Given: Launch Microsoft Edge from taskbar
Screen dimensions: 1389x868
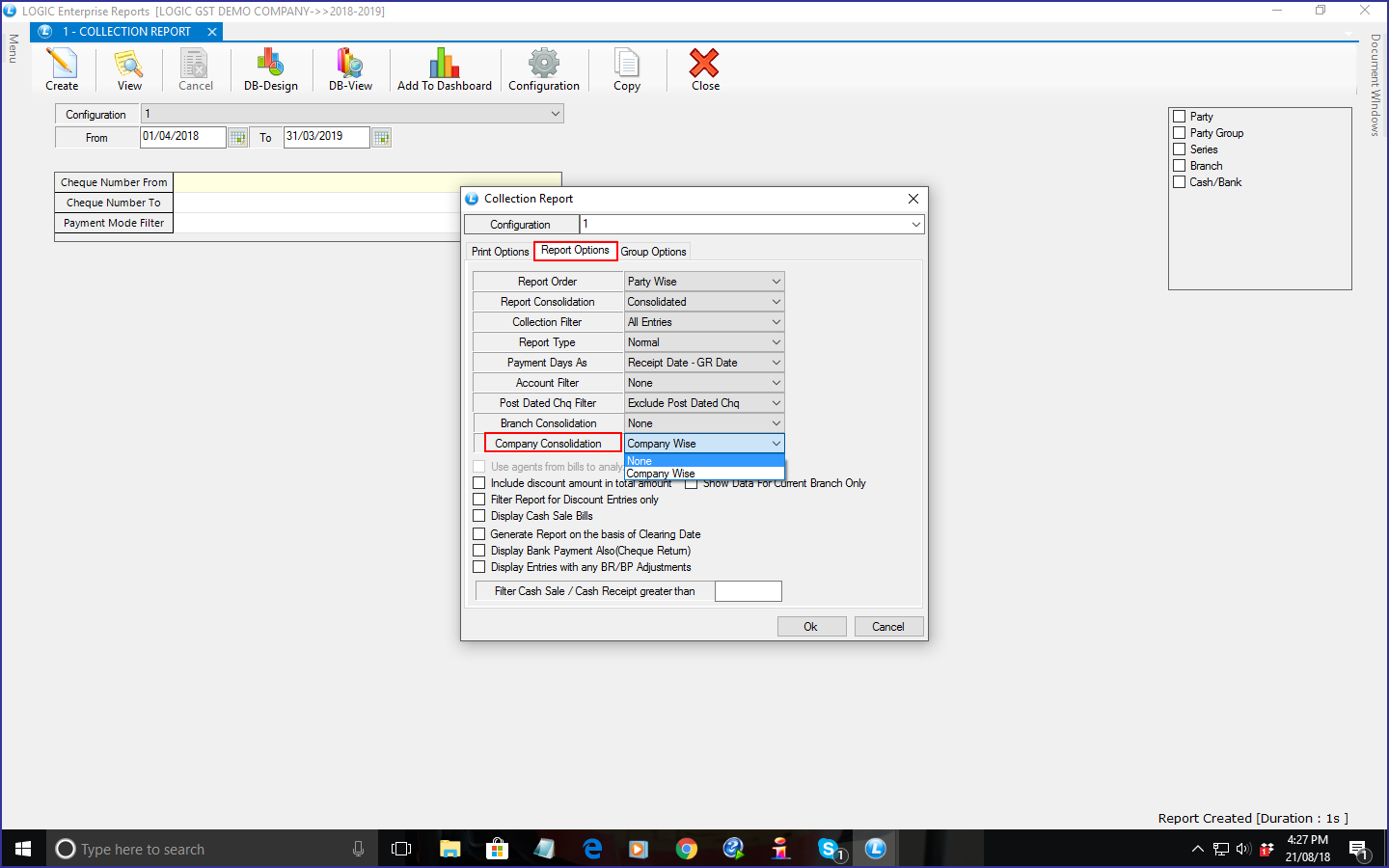Looking at the screenshot, I should (592, 849).
